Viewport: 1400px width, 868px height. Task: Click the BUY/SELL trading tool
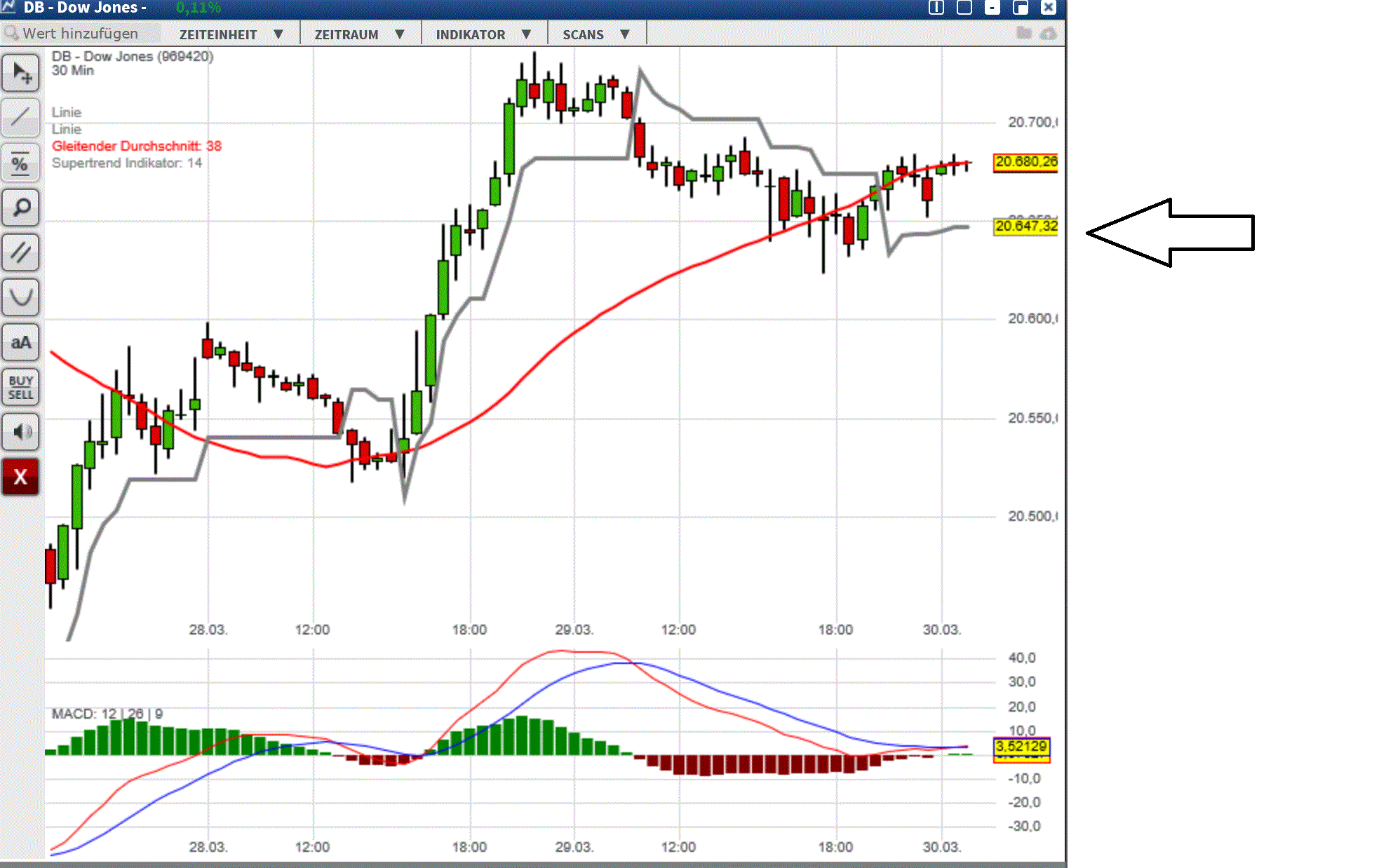pyautogui.click(x=20, y=386)
